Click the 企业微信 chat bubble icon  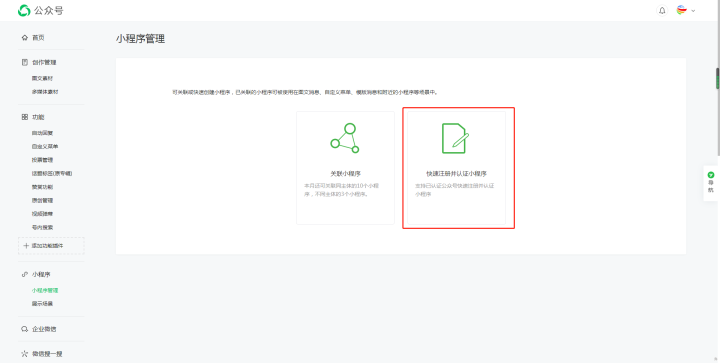tap(25, 329)
